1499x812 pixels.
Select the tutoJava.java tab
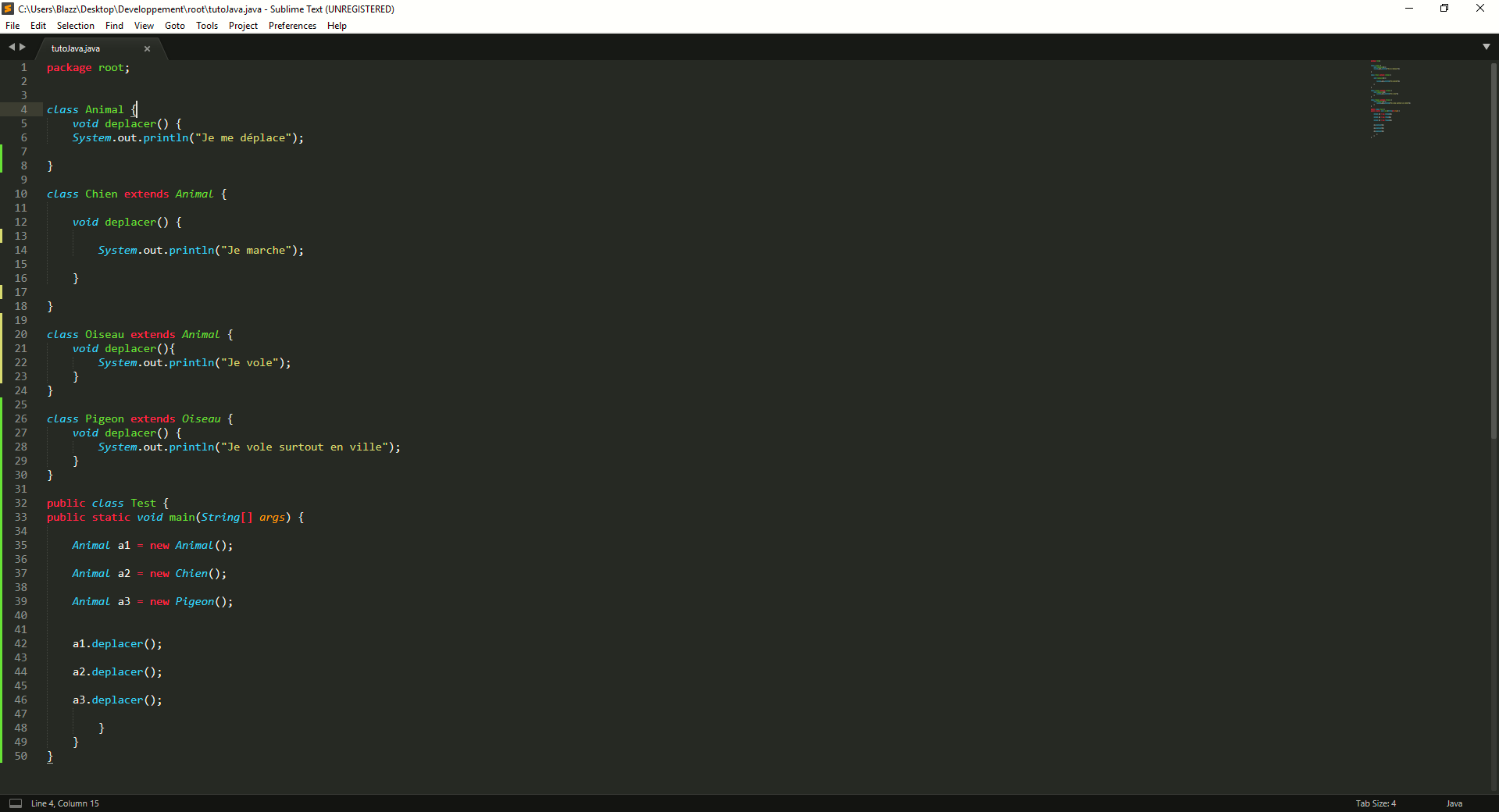tap(76, 48)
